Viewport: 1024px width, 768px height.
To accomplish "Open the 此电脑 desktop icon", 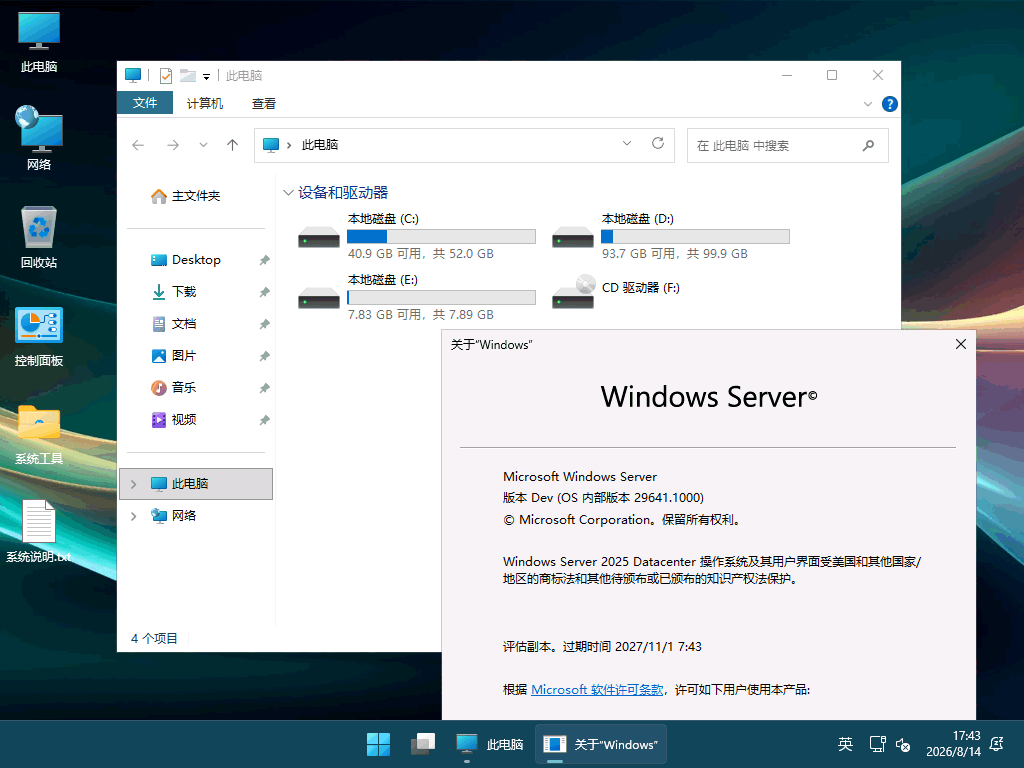I will tap(39, 42).
